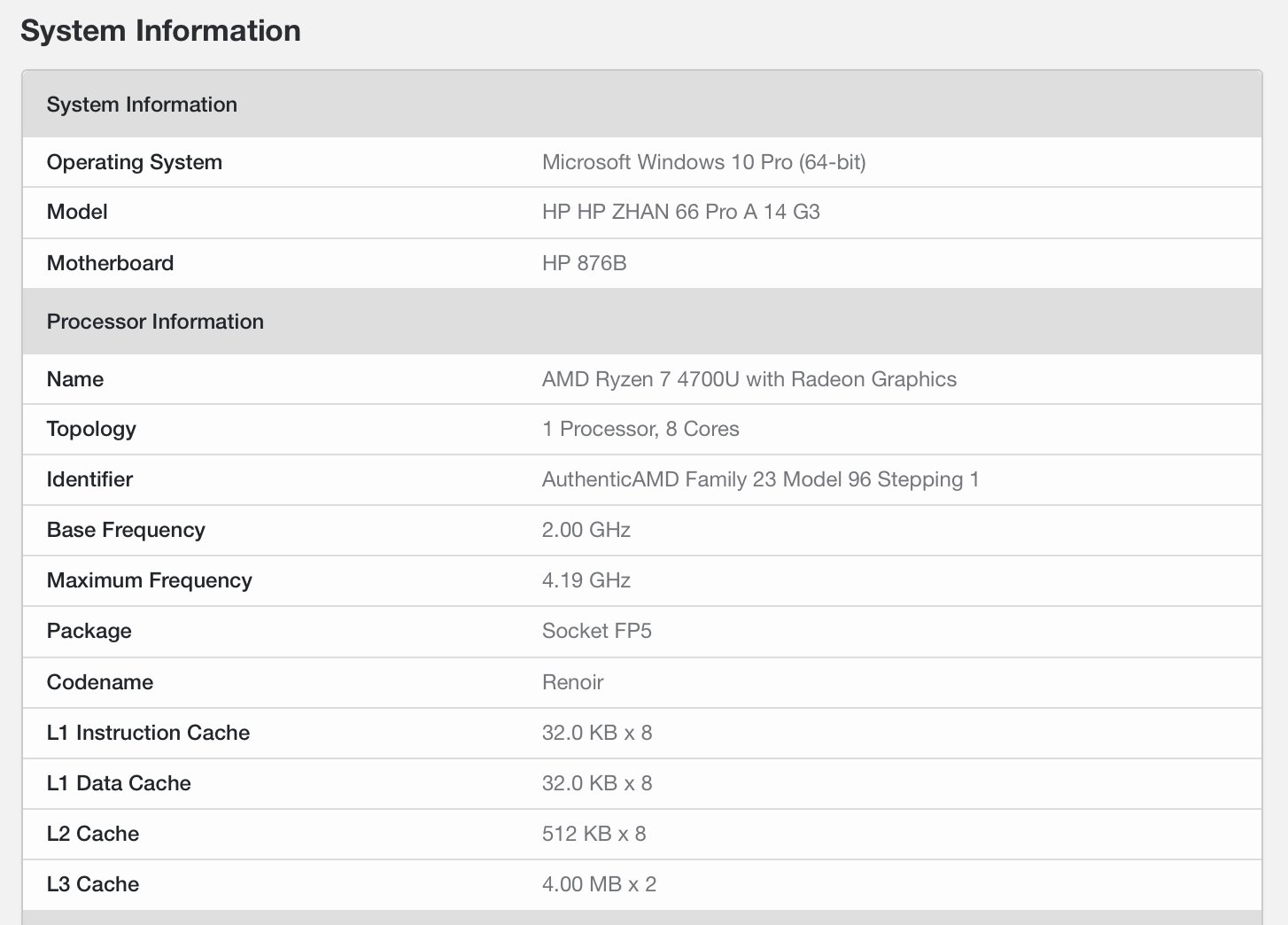1288x925 pixels.
Task: Select the 'HP 876B' motherboard value
Action: [x=585, y=263]
